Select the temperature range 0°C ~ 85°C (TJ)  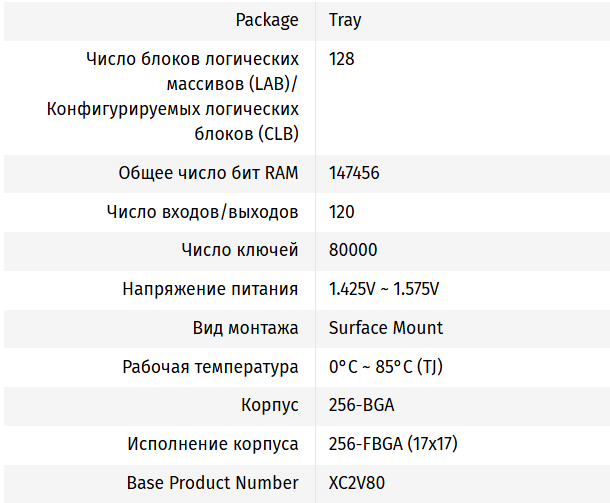(x=386, y=367)
